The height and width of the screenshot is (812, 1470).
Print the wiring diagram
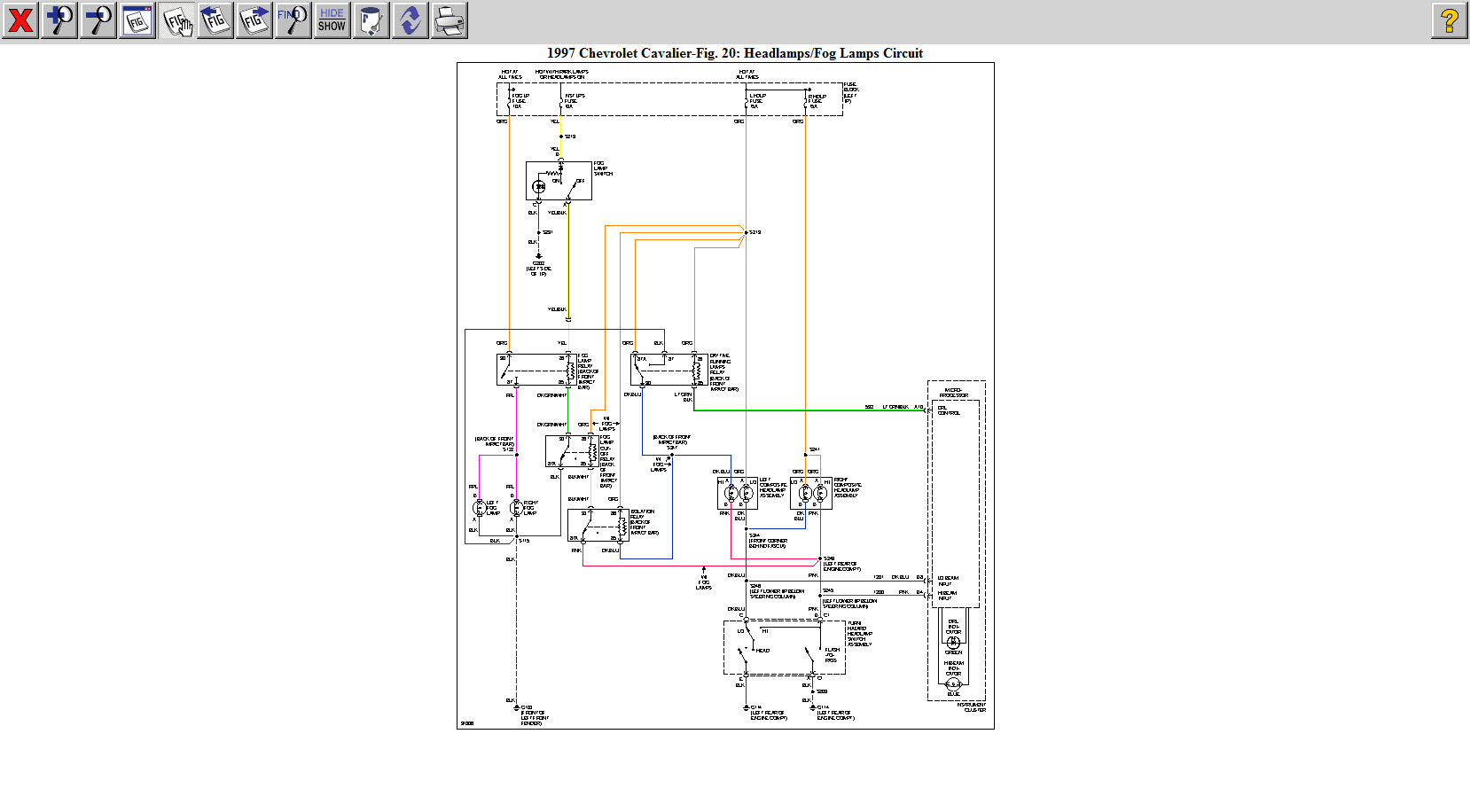450,20
